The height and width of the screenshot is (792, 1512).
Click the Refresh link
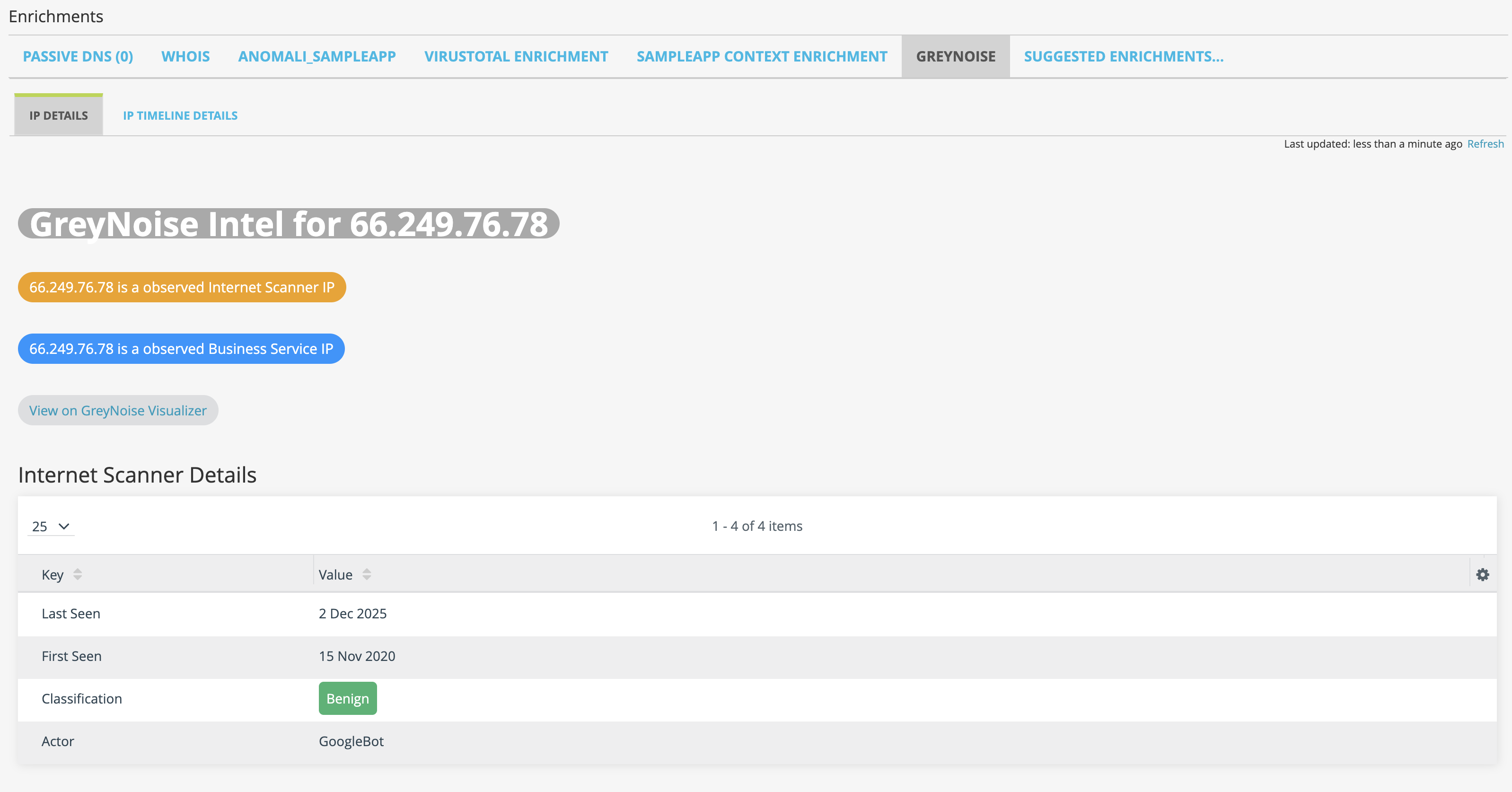pyautogui.click(x=1485, y=144)
